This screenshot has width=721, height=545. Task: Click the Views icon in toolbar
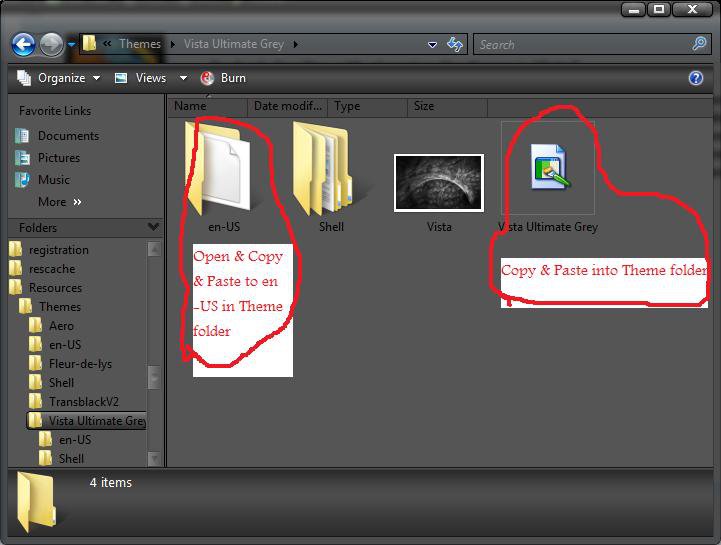click(121, 78)
